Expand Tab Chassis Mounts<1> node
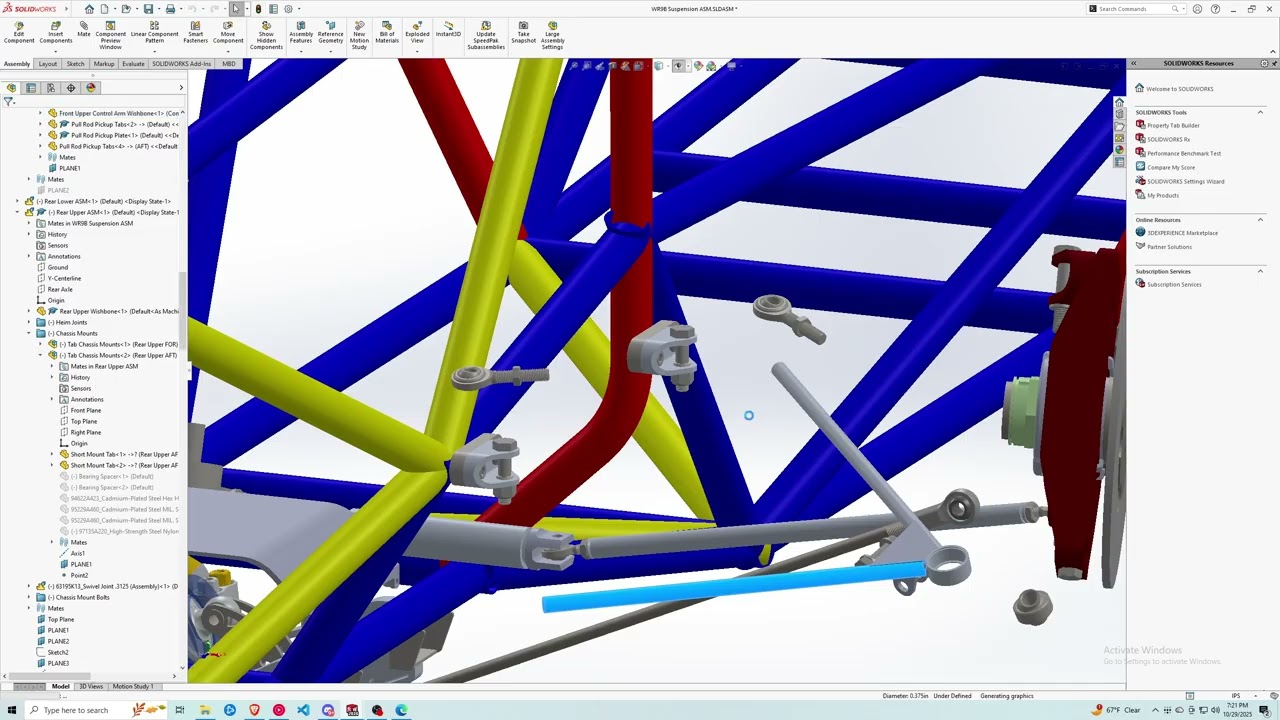This screenshot has width=1280, height=720. pos(41,344)
